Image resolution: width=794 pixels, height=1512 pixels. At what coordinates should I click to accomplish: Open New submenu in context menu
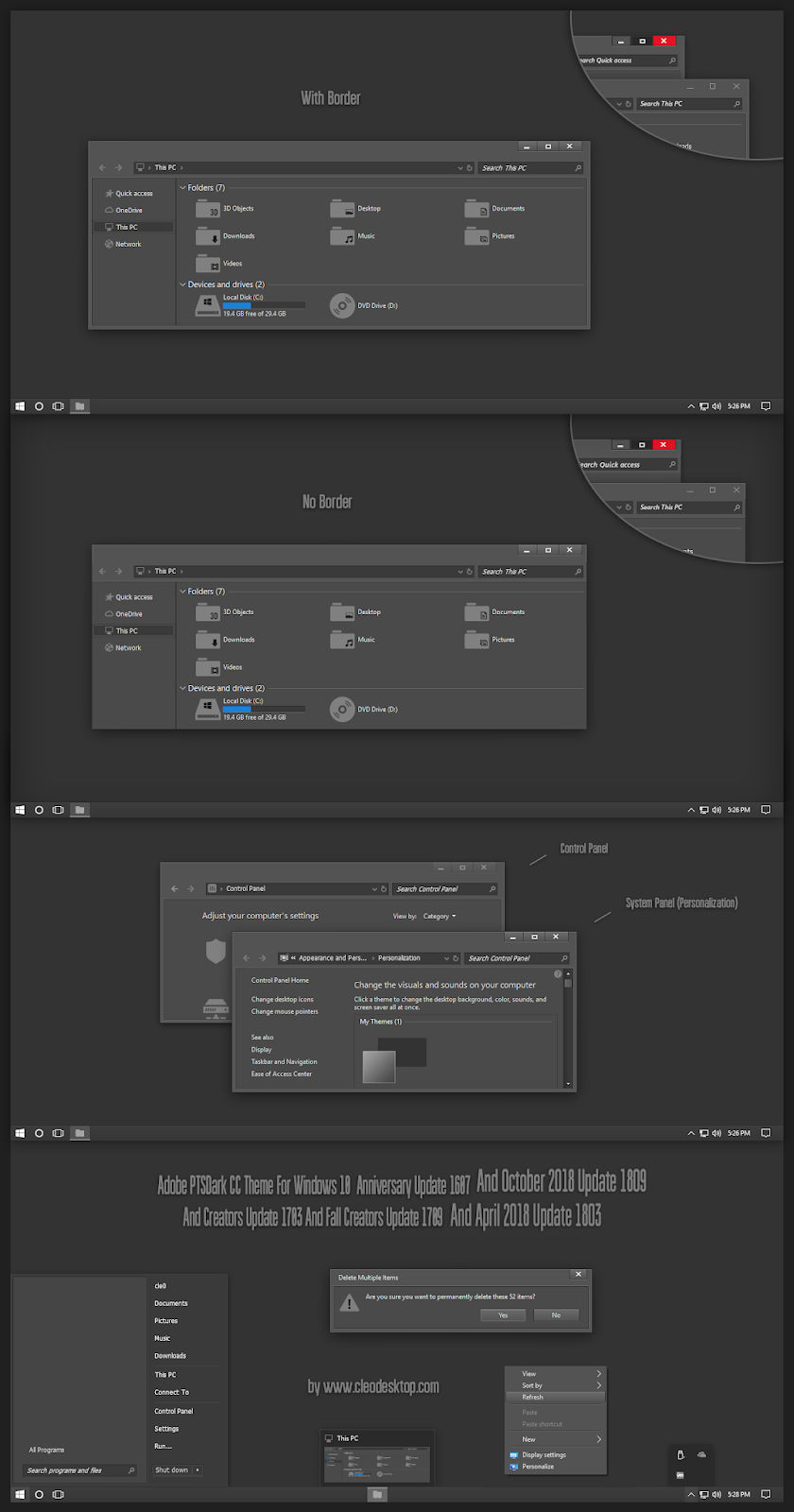(x=555, y=1439)
